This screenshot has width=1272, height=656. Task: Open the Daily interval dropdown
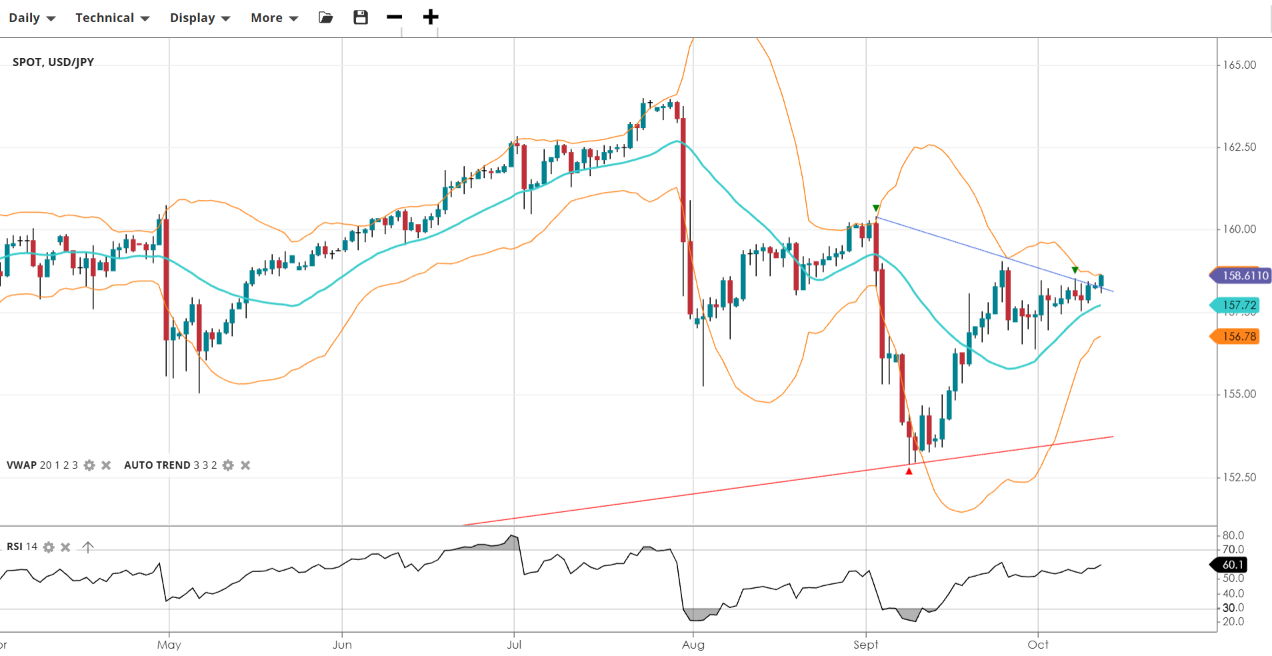click(32, 18)
